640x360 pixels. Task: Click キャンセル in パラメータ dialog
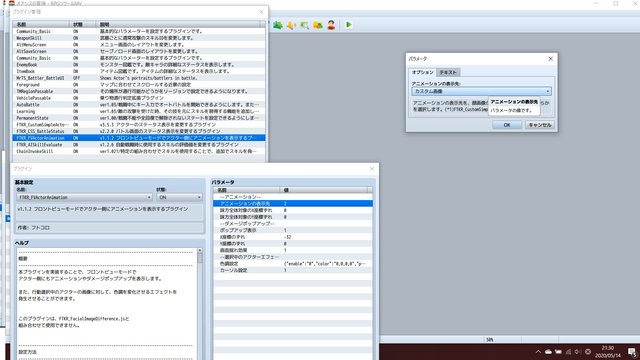(x=540, y=125)
